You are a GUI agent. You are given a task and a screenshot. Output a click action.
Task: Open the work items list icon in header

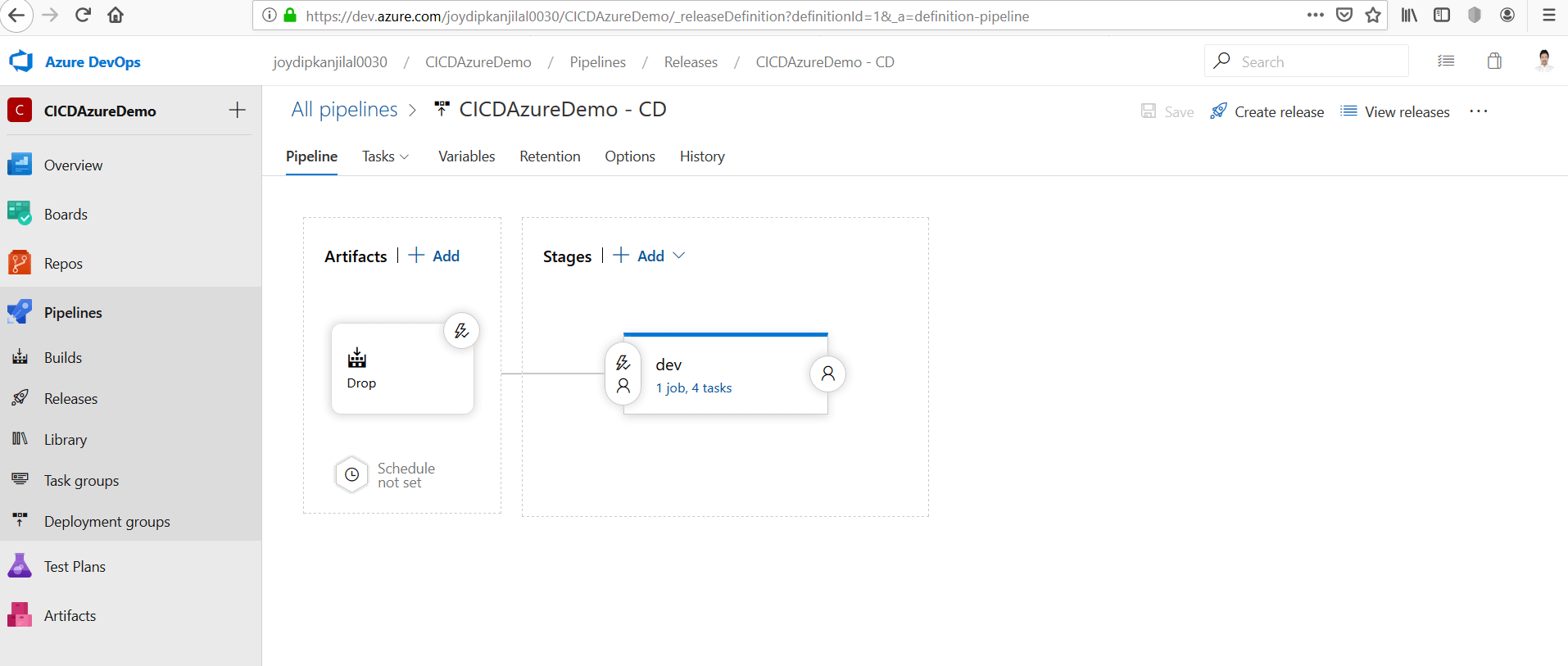(1446, 61)
